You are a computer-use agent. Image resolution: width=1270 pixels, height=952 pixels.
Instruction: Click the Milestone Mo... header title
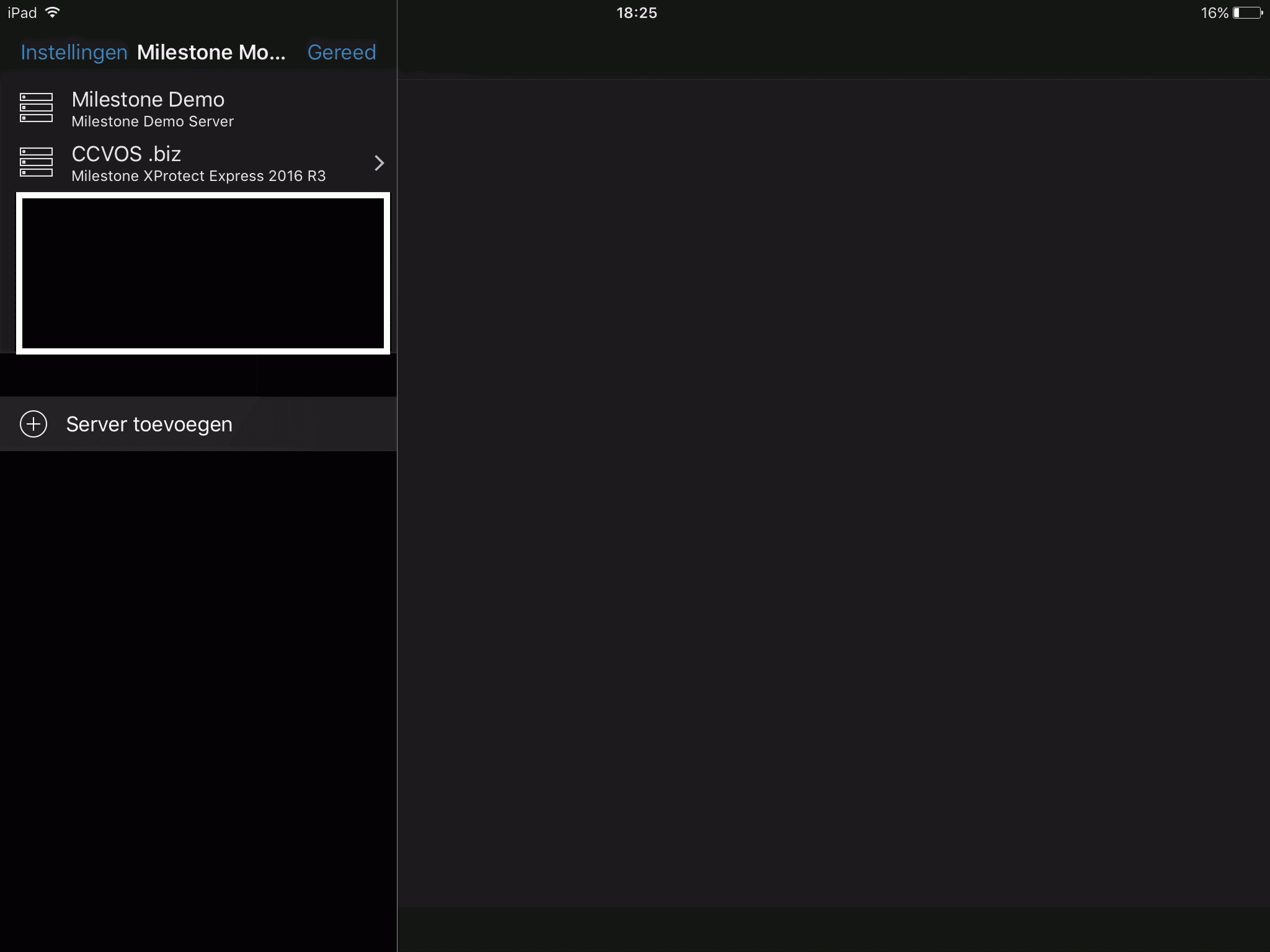tap(211, 52)
